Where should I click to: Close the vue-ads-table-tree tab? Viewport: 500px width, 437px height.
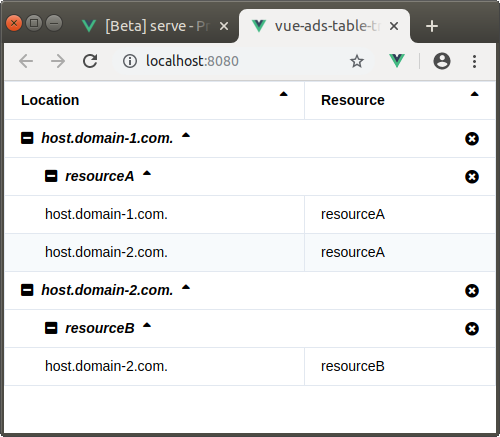click(394, 26)
